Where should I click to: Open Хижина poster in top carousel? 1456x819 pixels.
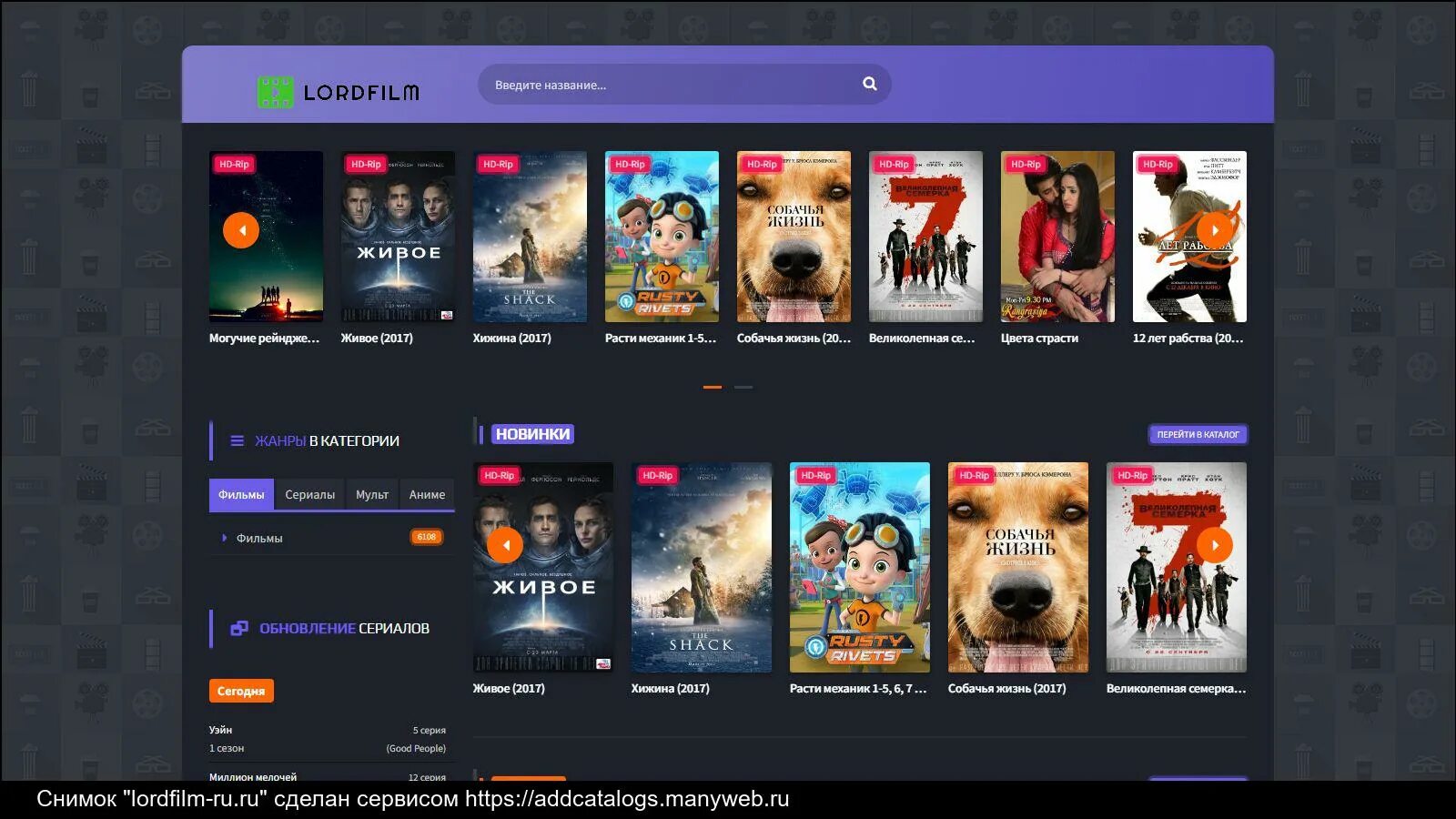[530, 237]
